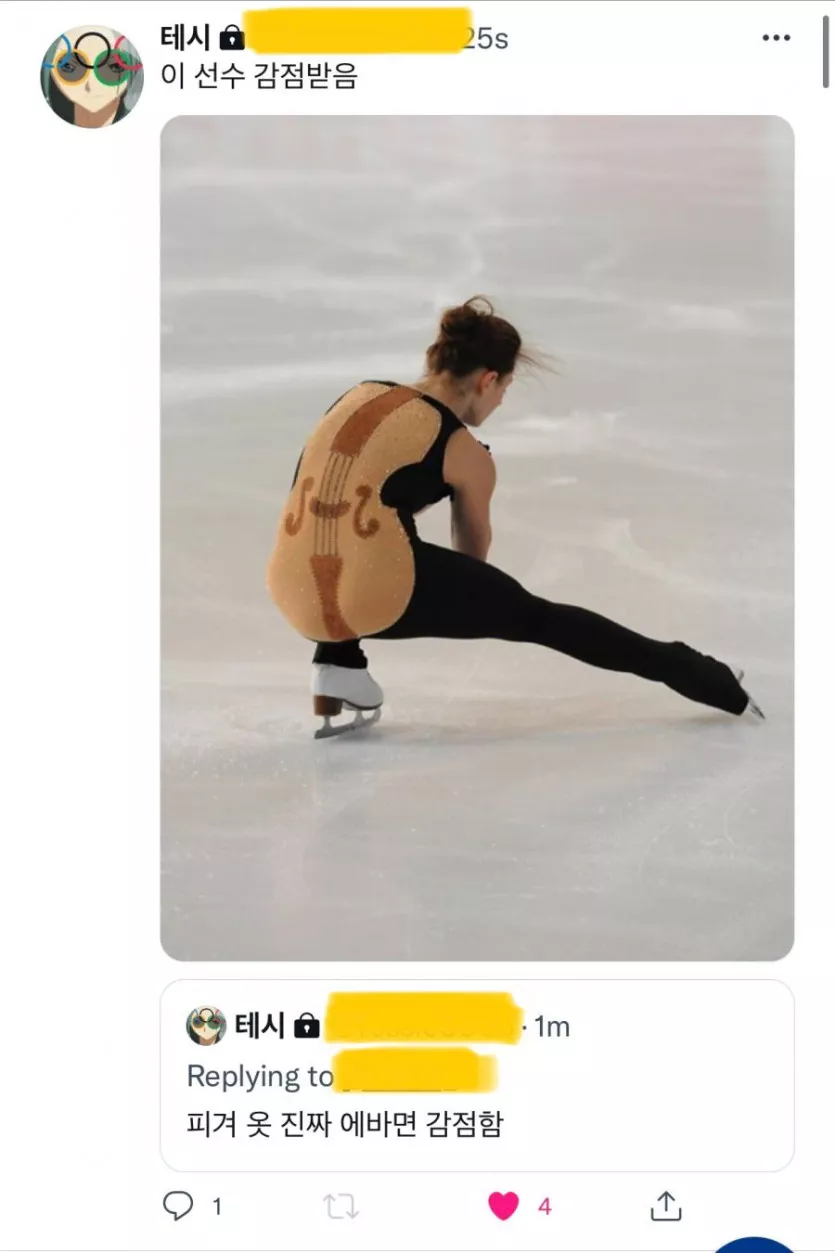The image size is (835, 1253).
Task: Open the share upload icon
Action: coord(666,1206)
